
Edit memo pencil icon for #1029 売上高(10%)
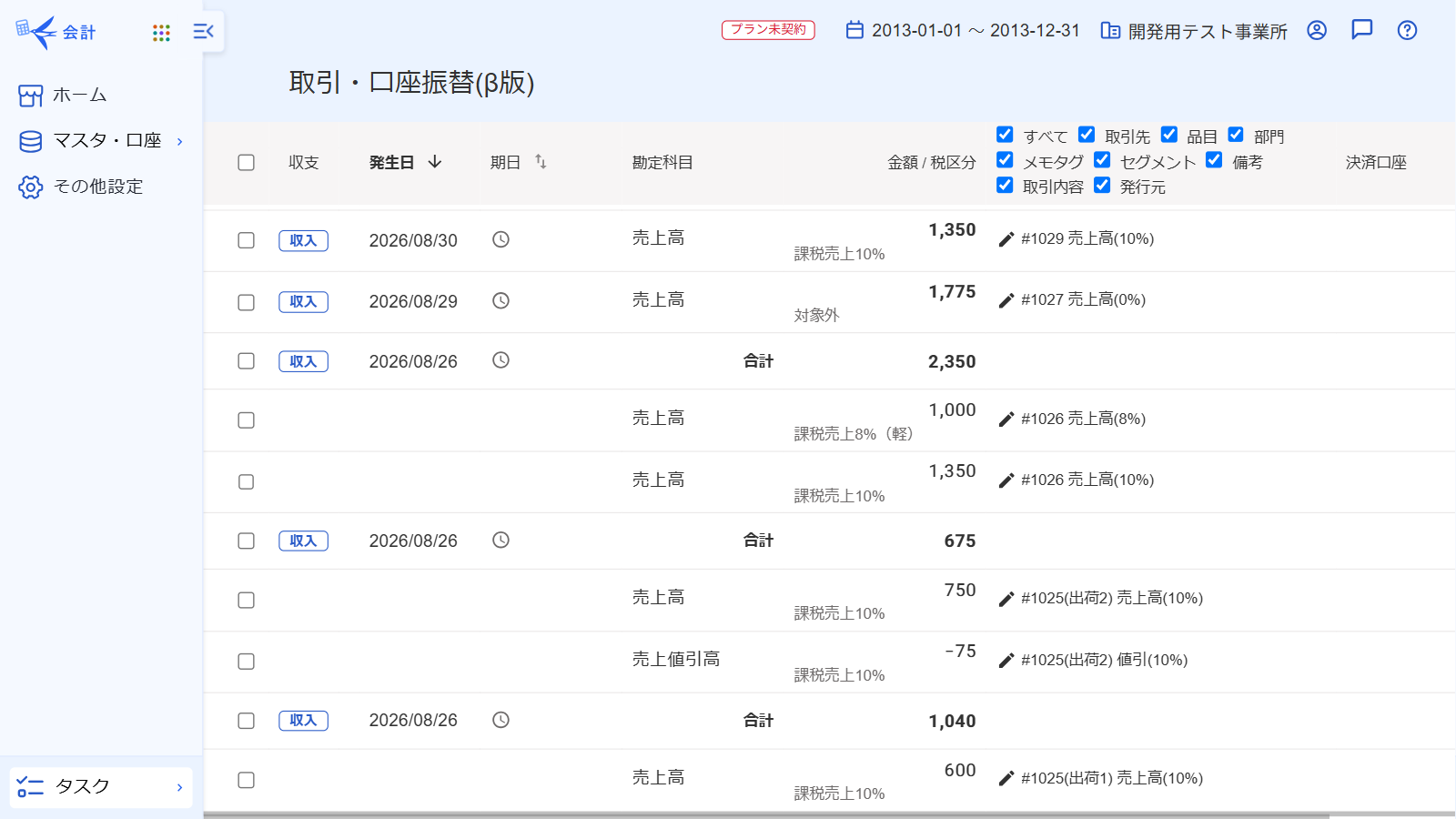(x=1006, y=239)
